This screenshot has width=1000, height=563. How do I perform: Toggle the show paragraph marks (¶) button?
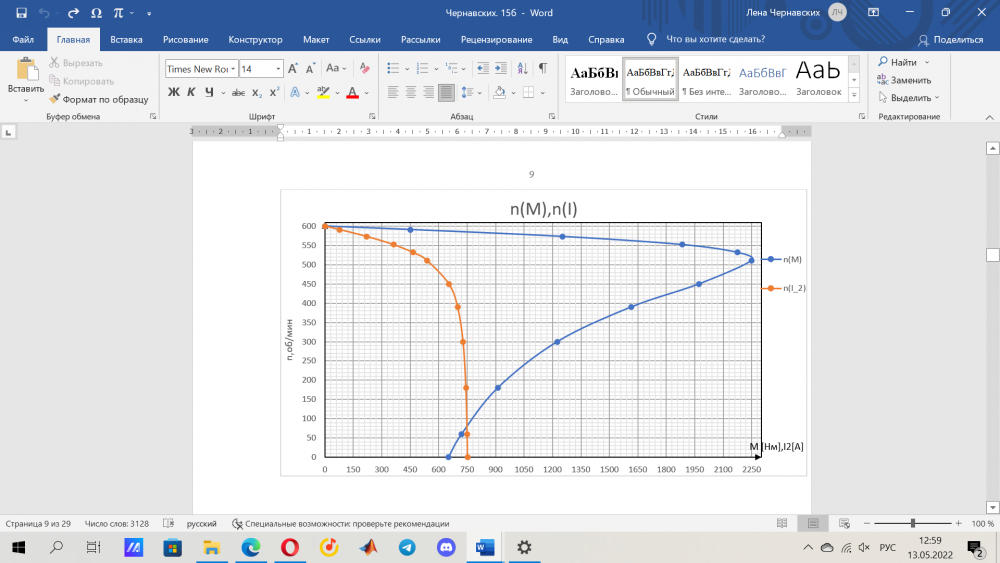(543, 68)
